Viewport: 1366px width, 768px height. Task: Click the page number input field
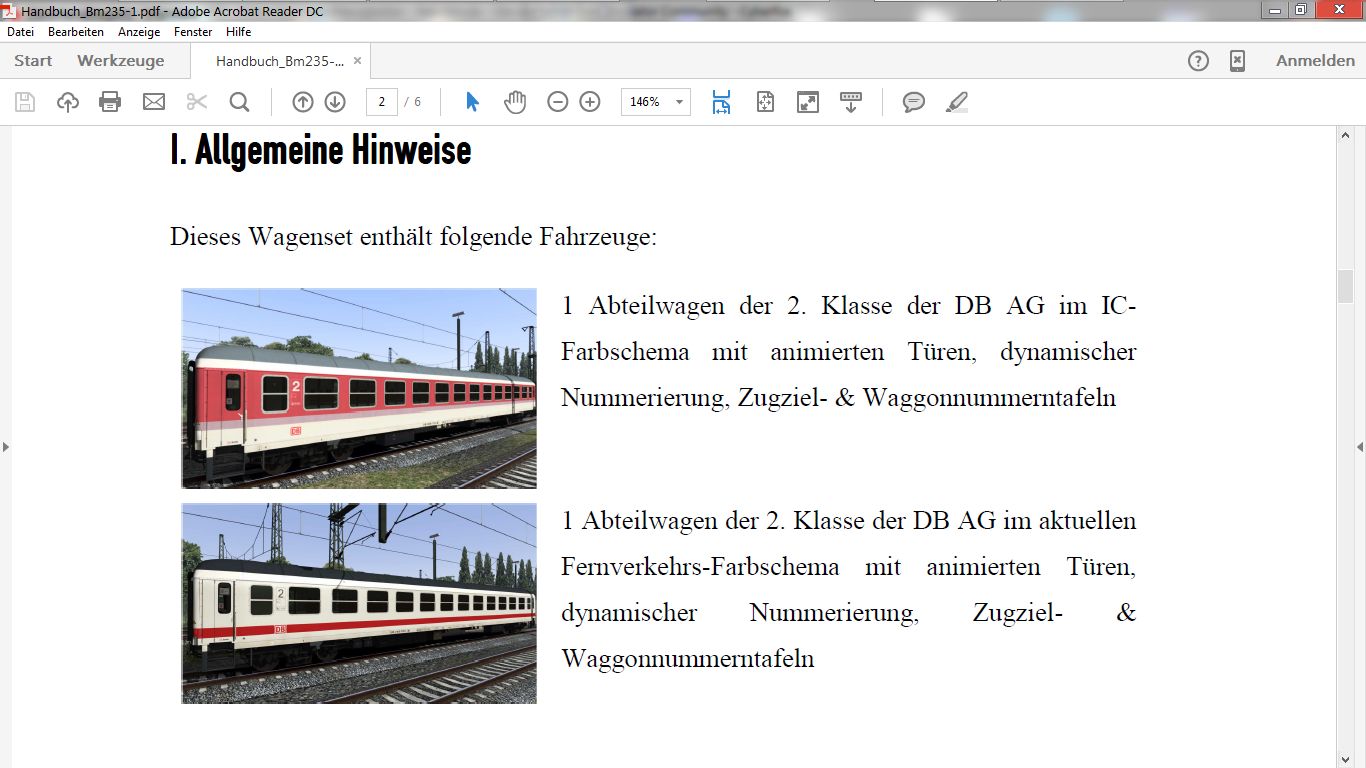click(382, 102)
